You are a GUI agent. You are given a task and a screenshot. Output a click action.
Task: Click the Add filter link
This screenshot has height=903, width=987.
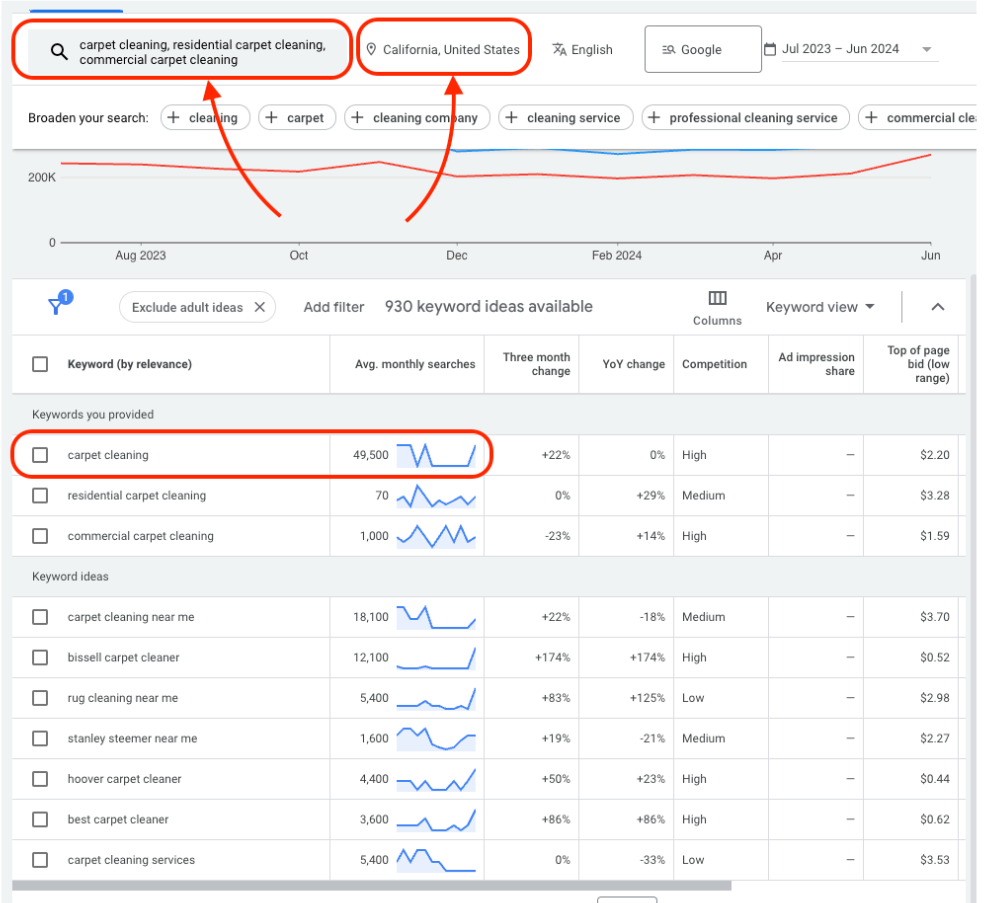point(334,307)
